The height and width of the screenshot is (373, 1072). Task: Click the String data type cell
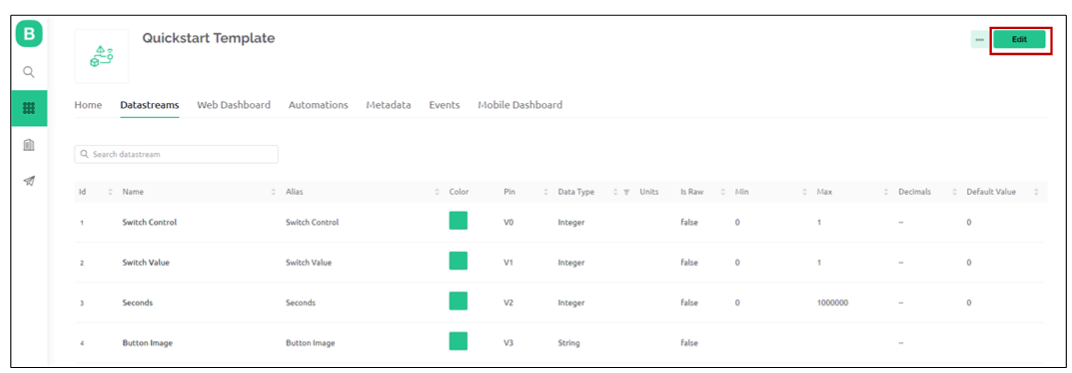click(x=569, y=344)
